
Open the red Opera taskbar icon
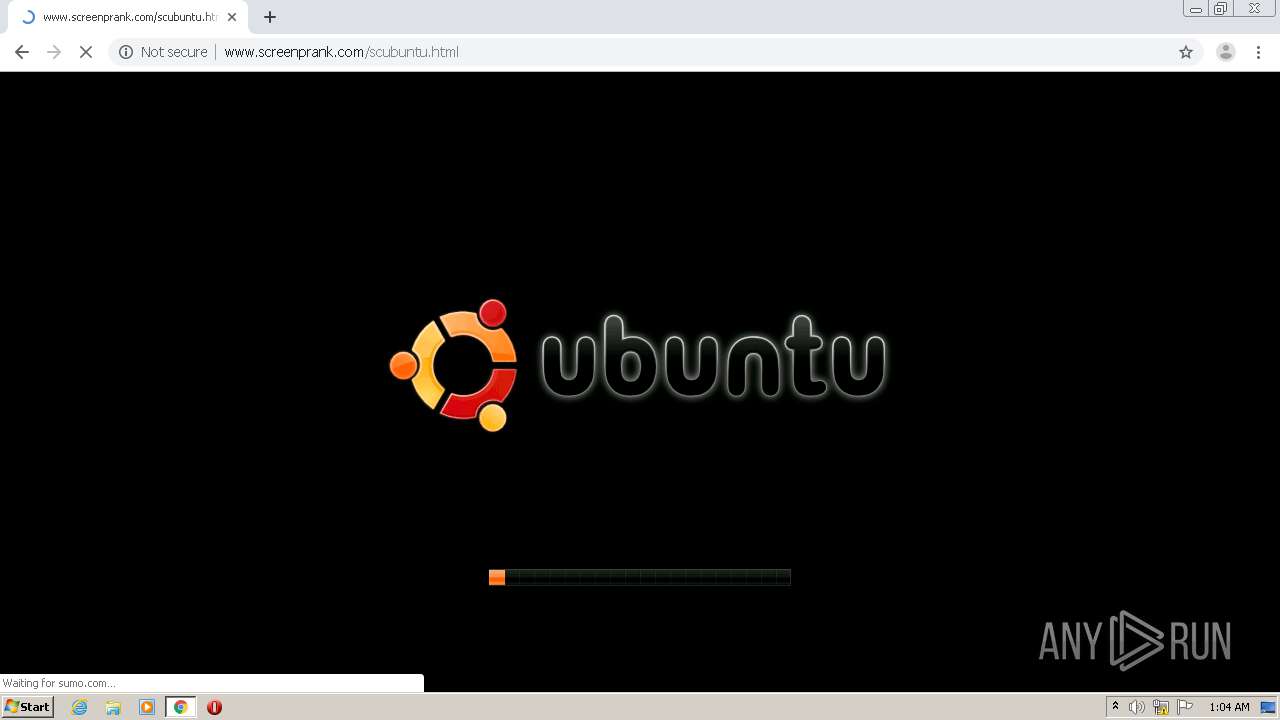(x=214, y=707)
